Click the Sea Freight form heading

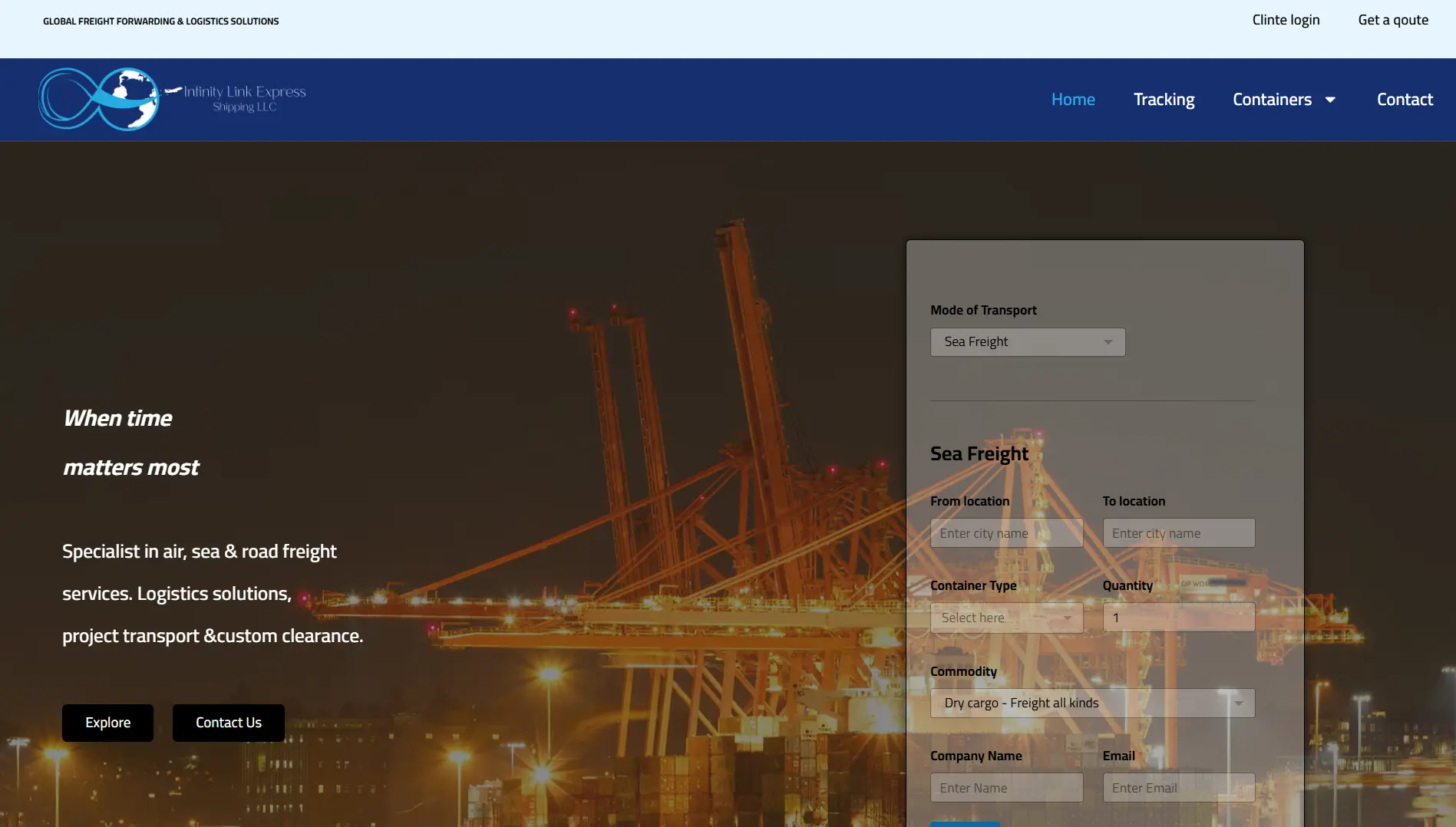[x=979, y=454]
